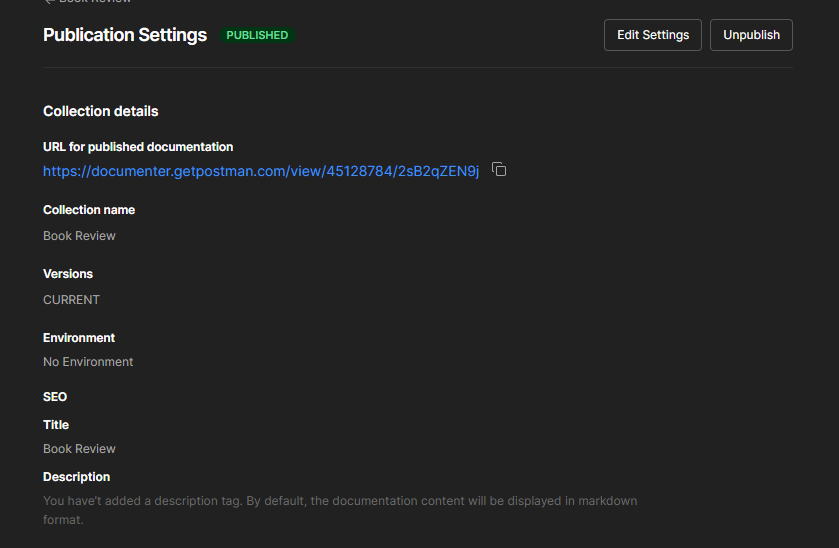Click the 'Collection name' label

89,210
